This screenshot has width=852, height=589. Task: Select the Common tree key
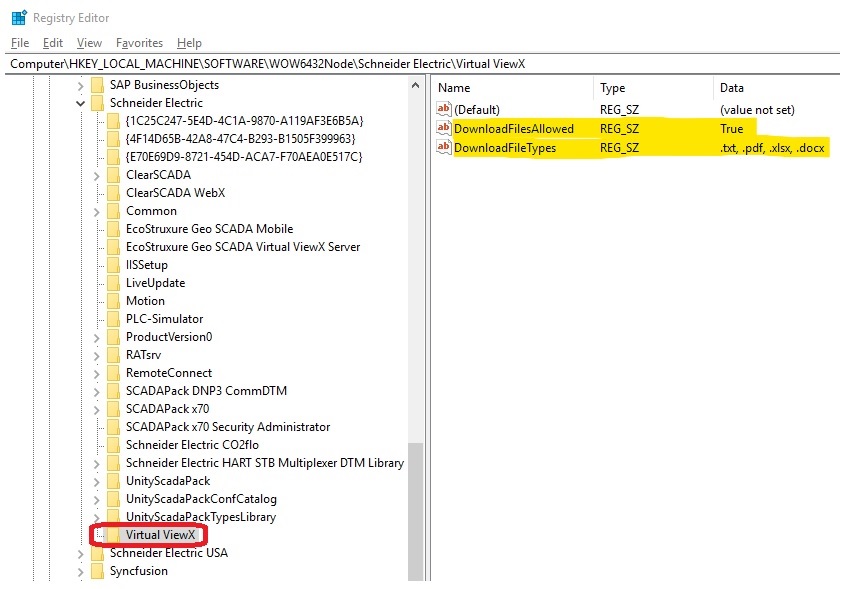151,211
